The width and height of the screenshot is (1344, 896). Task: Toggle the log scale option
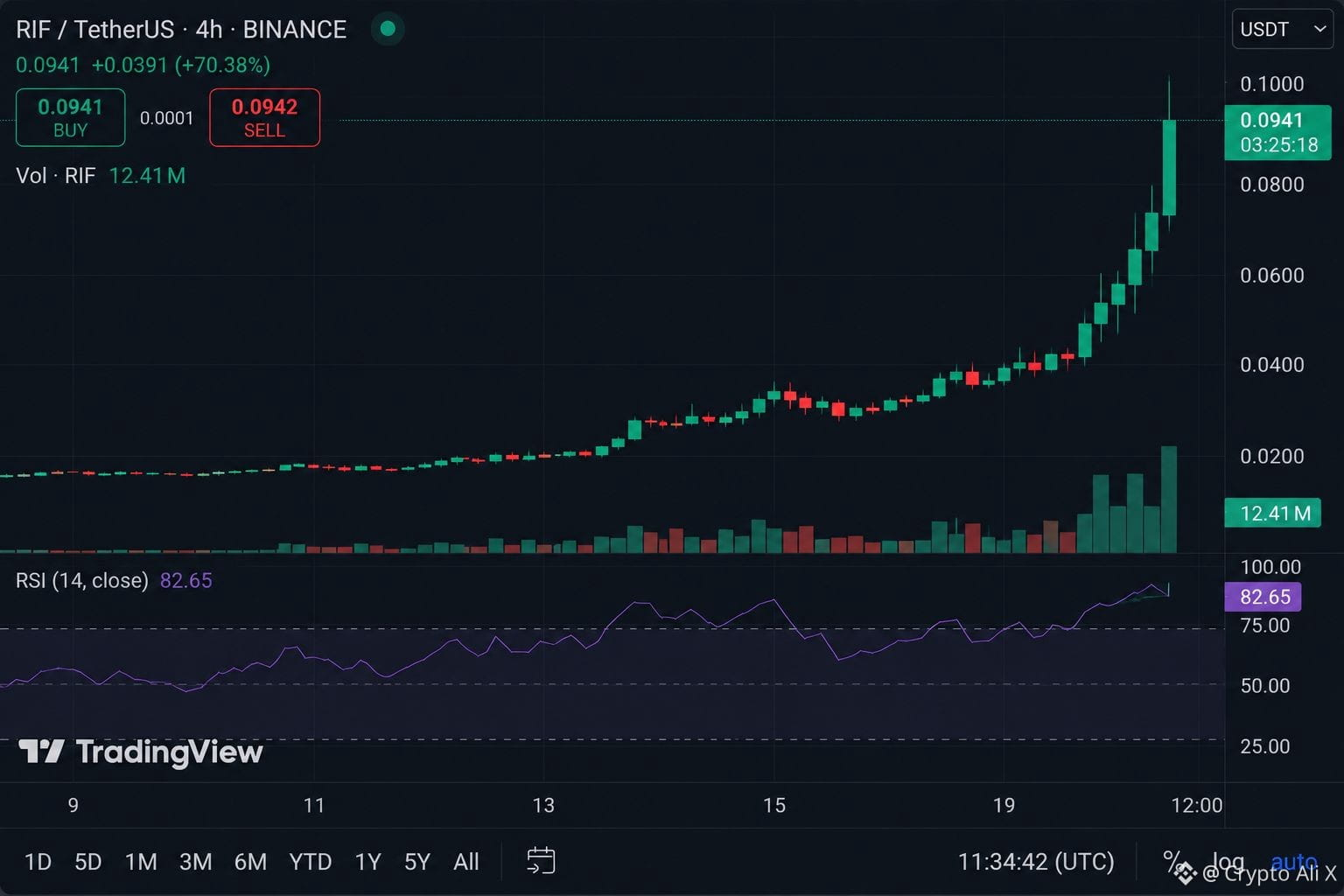coord(1228,861)
